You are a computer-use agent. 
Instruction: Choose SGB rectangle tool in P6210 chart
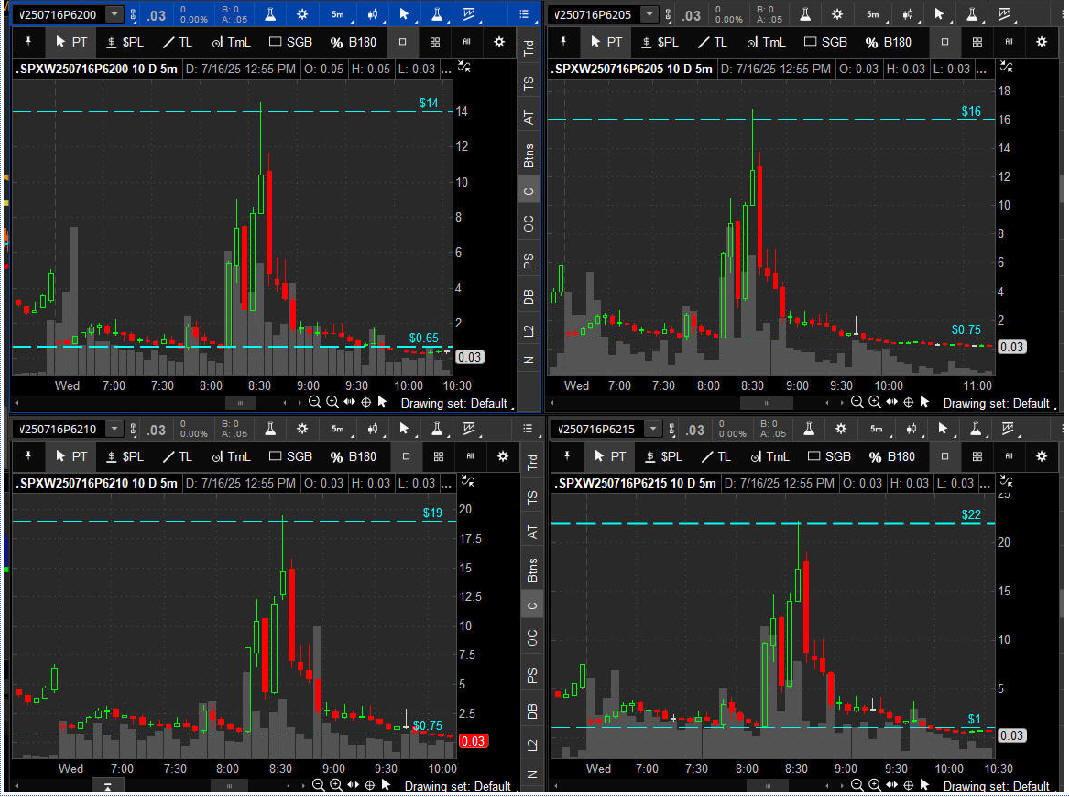[290, 456]
